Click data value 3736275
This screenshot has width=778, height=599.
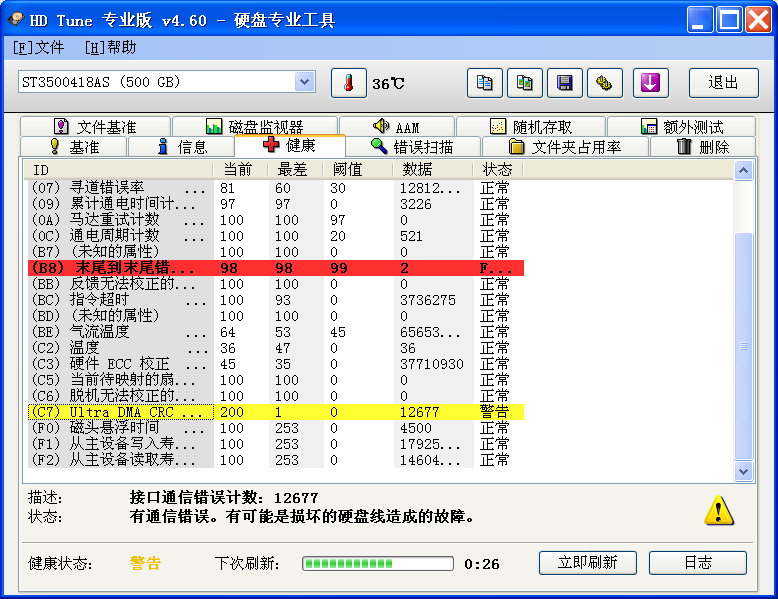428,300
